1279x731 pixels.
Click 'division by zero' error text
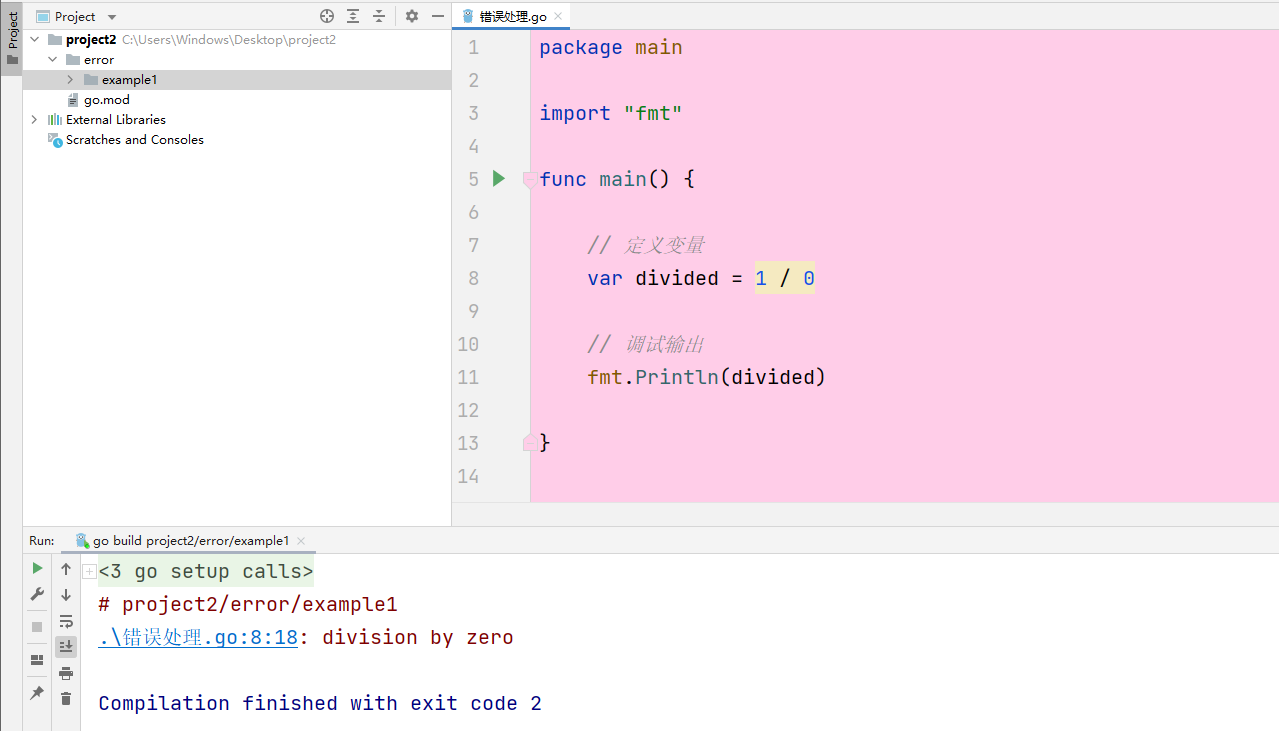click(x=418, y=637)
